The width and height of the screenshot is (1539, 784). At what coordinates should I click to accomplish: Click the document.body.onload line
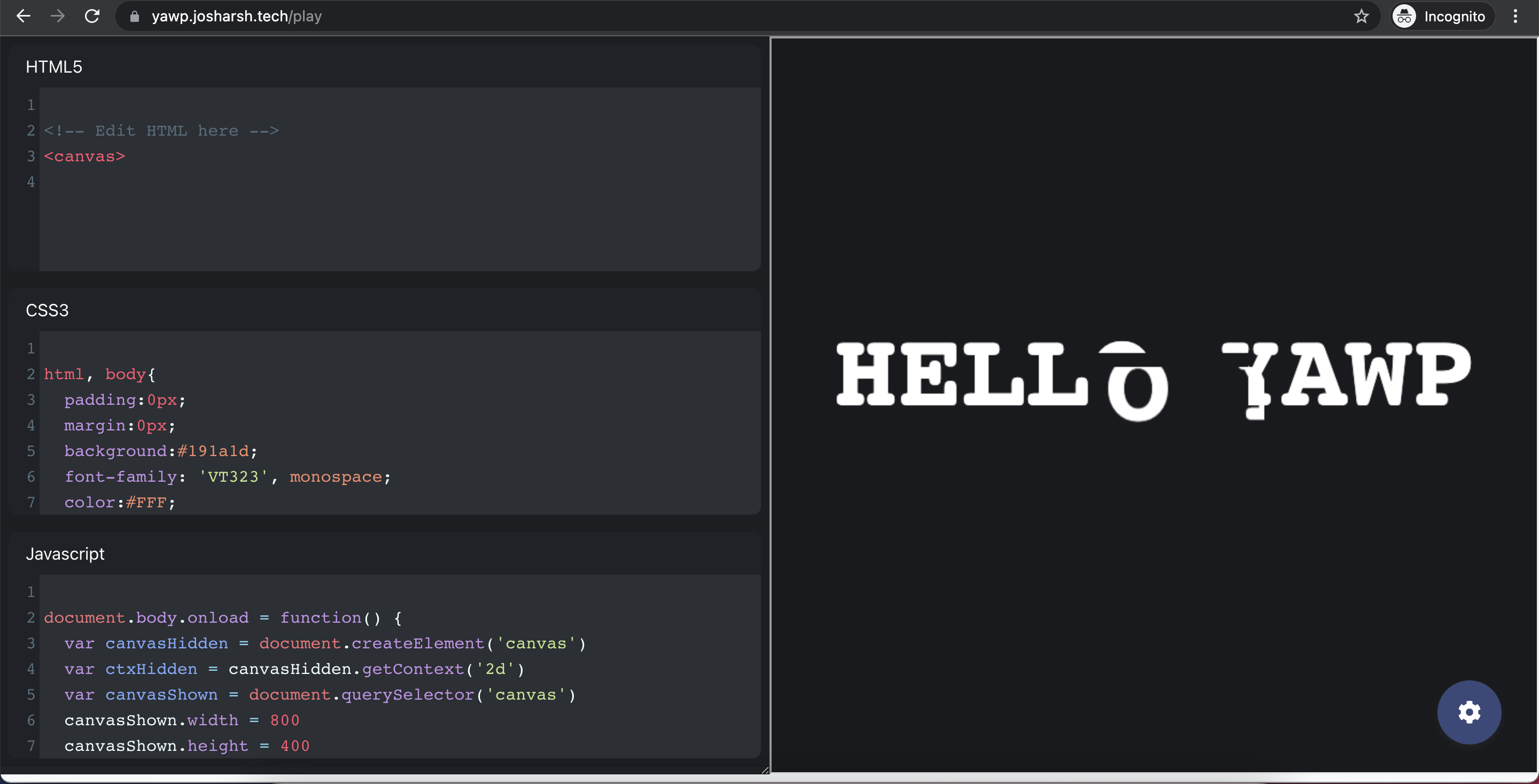click(222, 617)
